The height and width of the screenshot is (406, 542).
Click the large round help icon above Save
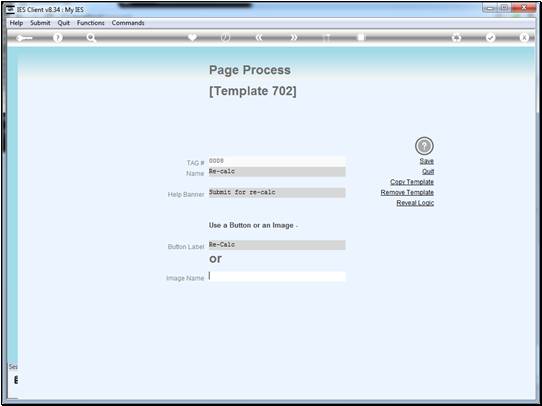pyautogui.click(x=424, y=146)
